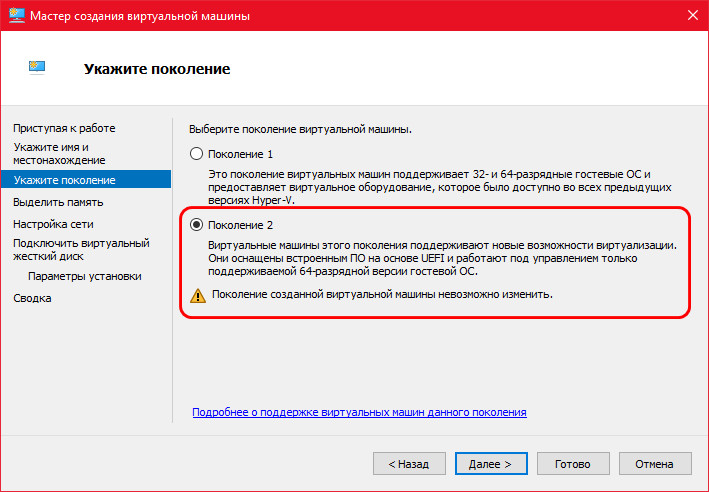The image size is (709, 492).
Task: Cancel the wizard with Отмена
Action: click(x=655, y=464)
